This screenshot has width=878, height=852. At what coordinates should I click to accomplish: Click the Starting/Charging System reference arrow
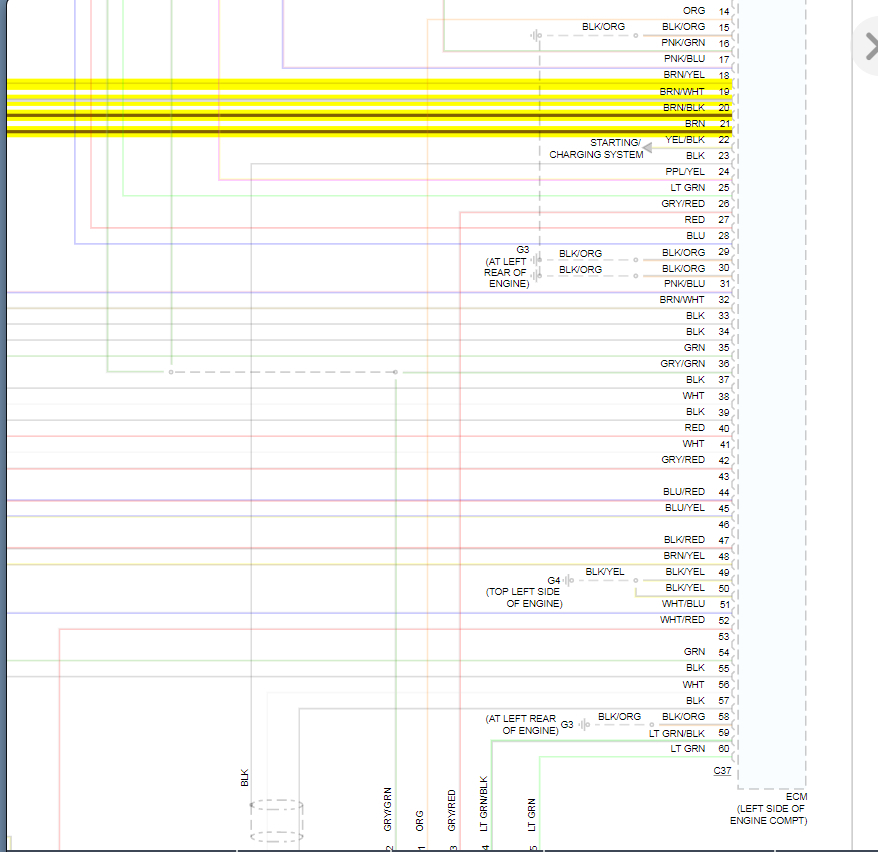click(648, 148)
